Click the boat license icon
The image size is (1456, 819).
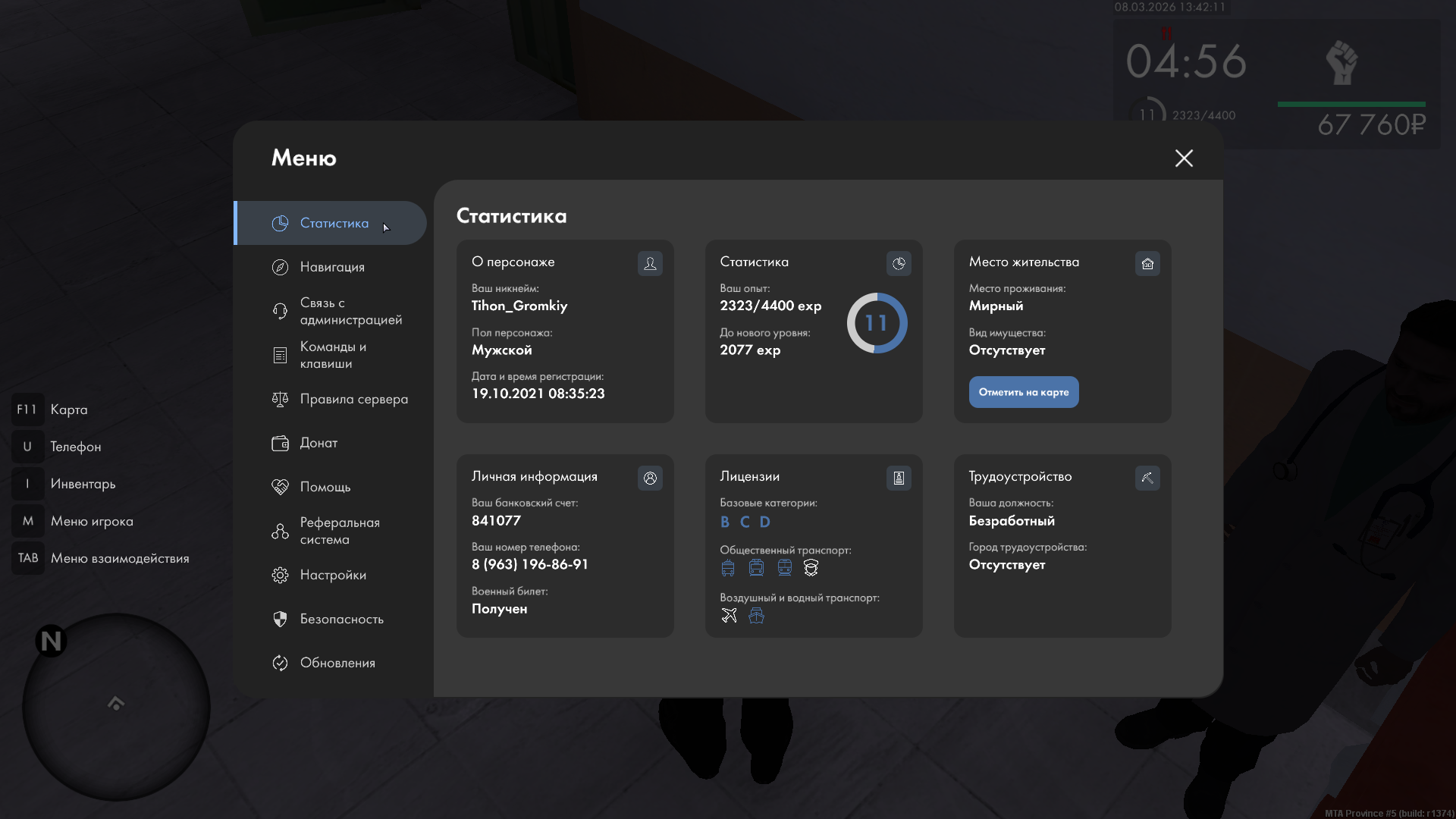[x=756, y=615]
